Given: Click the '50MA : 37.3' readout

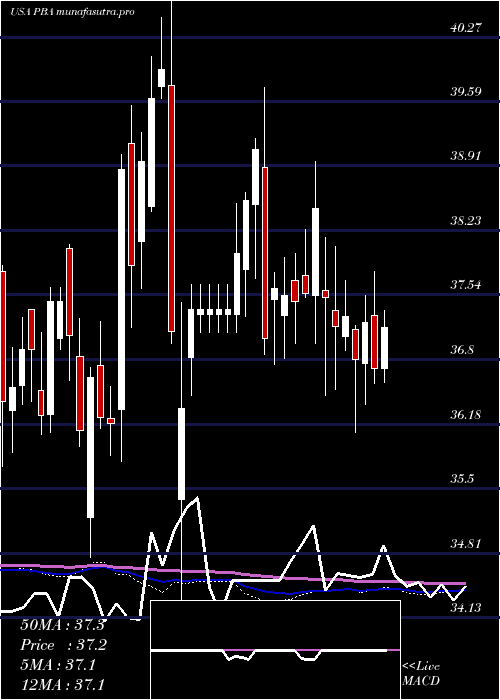Looking at the screenshot, I should (62, 625).
